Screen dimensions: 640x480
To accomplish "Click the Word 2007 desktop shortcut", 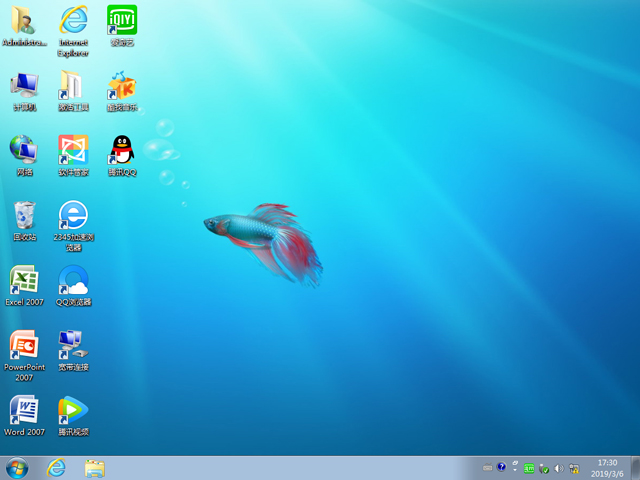I will 24,410.
